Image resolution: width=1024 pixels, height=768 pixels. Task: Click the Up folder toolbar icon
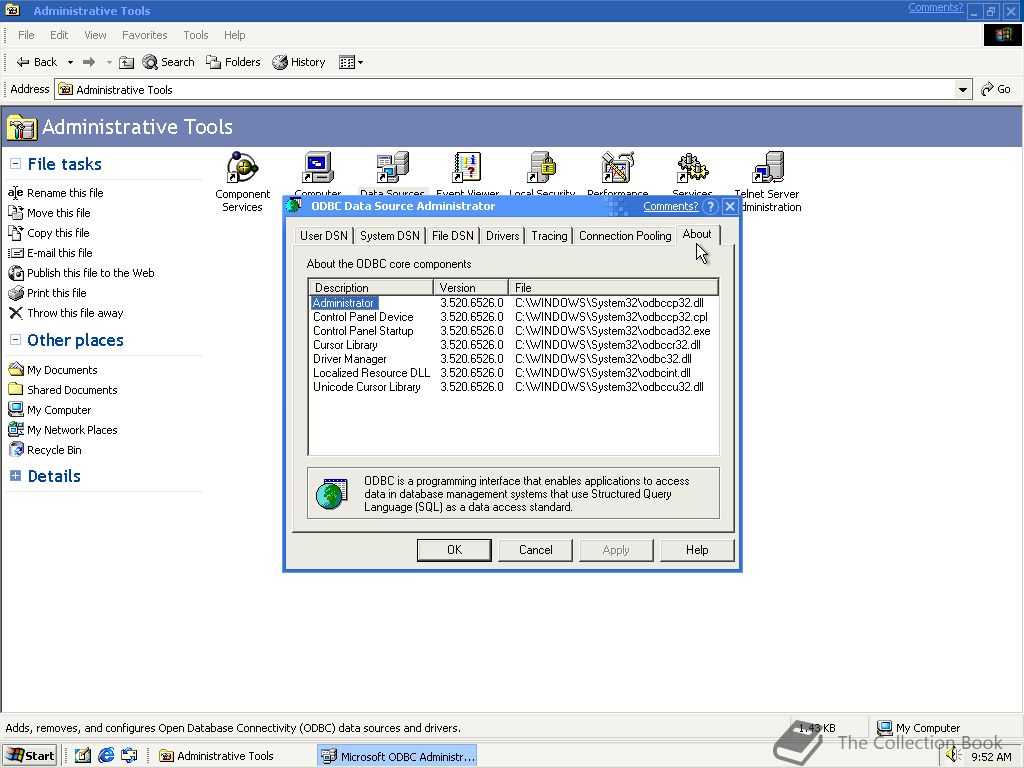[127, 62]
